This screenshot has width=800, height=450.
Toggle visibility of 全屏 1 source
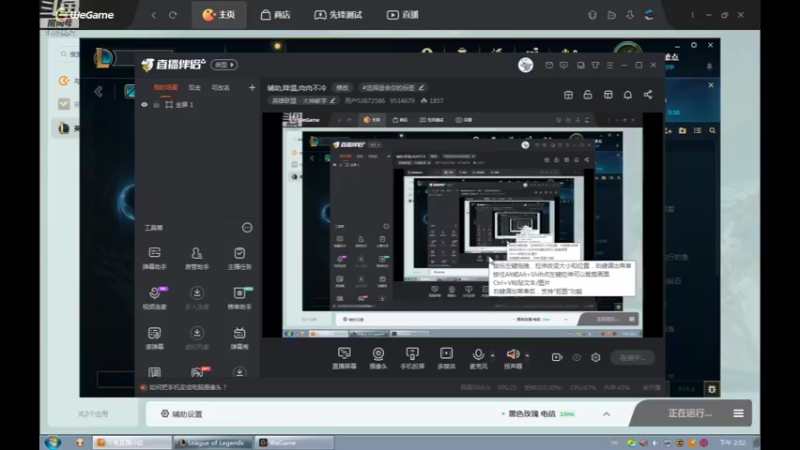[144, 105]
